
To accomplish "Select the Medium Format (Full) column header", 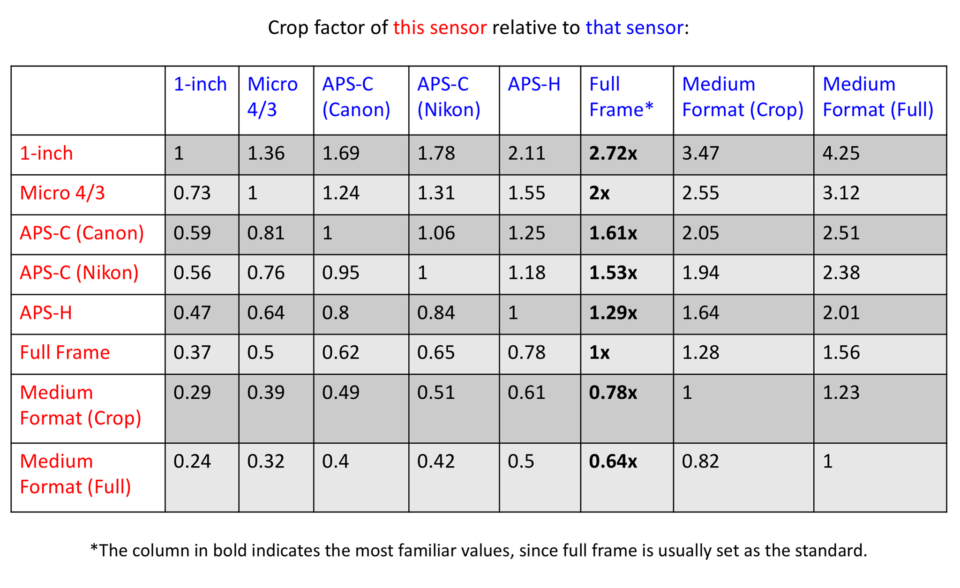I will pyautogui.click(x=877, y=97).
